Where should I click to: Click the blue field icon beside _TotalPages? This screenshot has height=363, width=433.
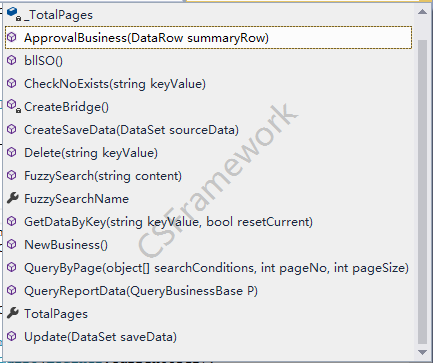[x=14, y=14]
